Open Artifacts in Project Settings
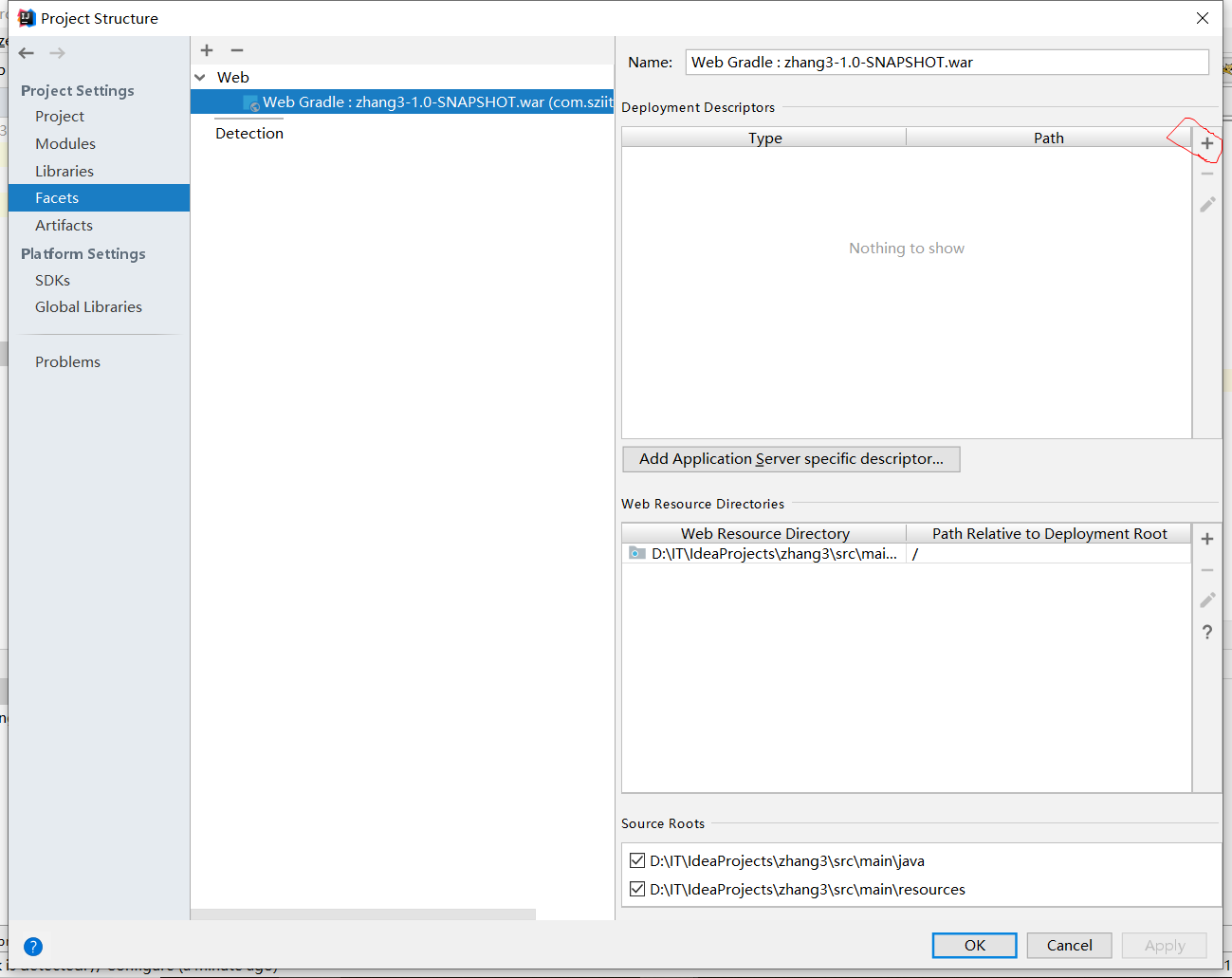This screenshot has width=1232, height=978. (x=64, y=225)
